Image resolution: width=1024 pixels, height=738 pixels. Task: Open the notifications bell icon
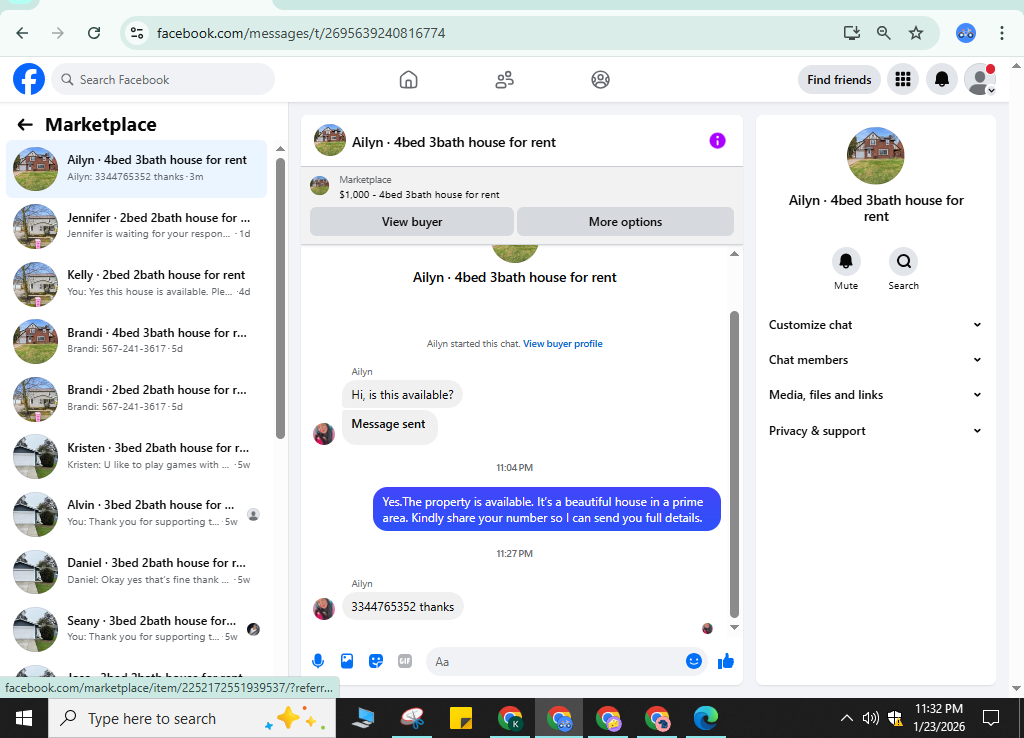942,80
